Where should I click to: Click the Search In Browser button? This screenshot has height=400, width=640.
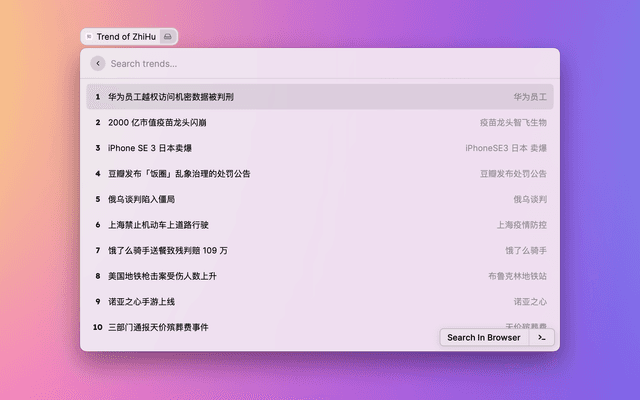point(483,338)
